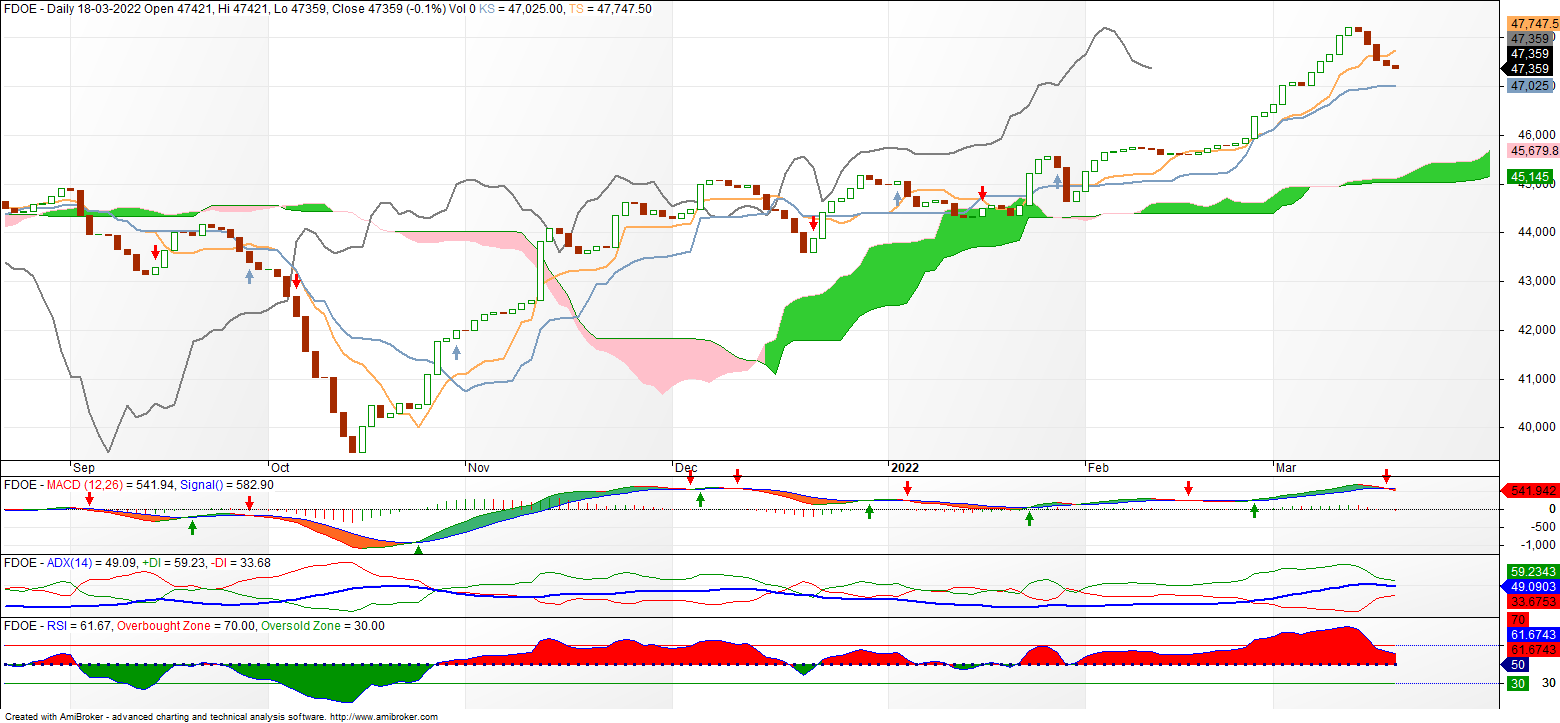
Task: Select the Sep month marker on time axis
Action: 84,468
